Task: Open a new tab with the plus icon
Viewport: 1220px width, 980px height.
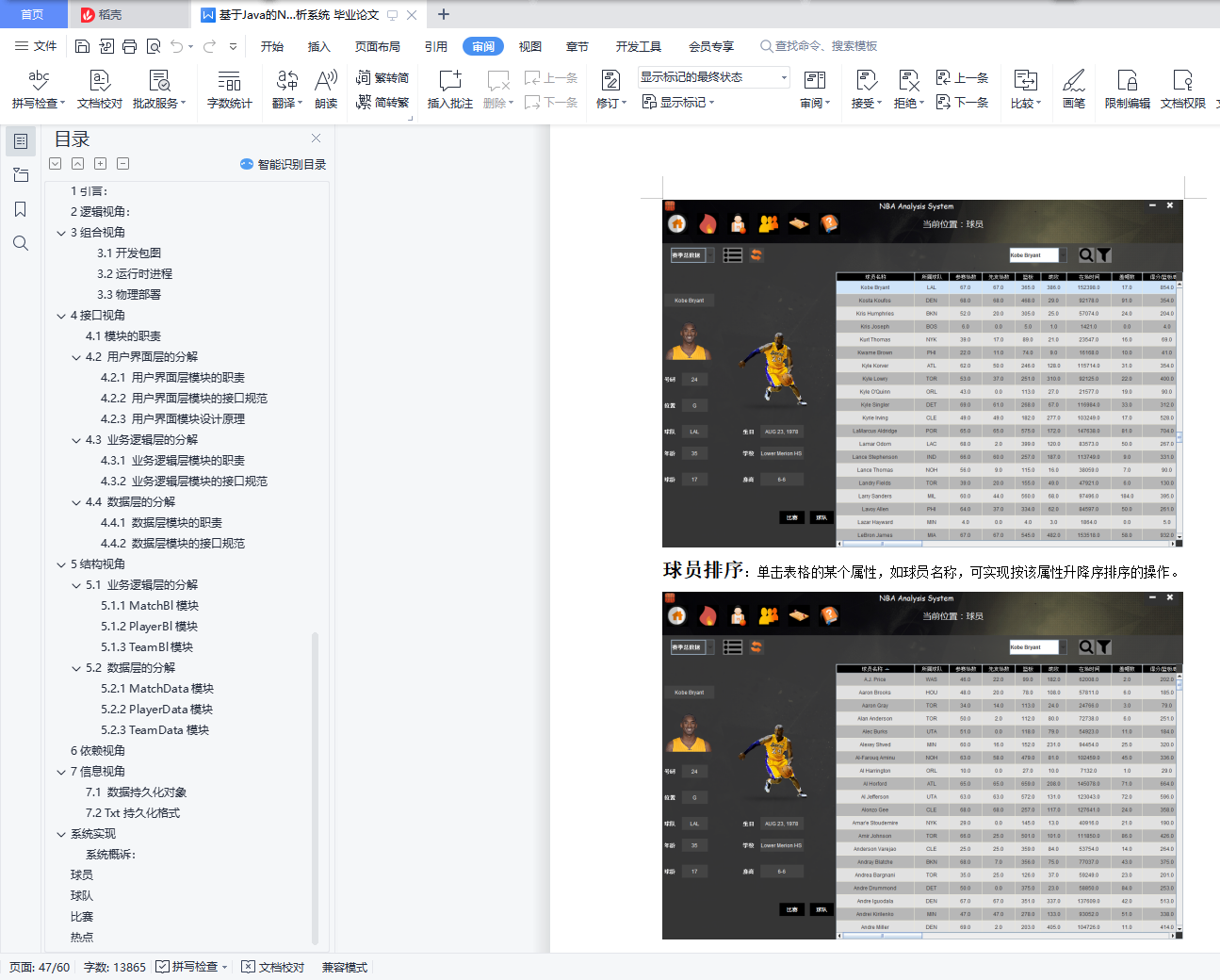Action: 444,14
